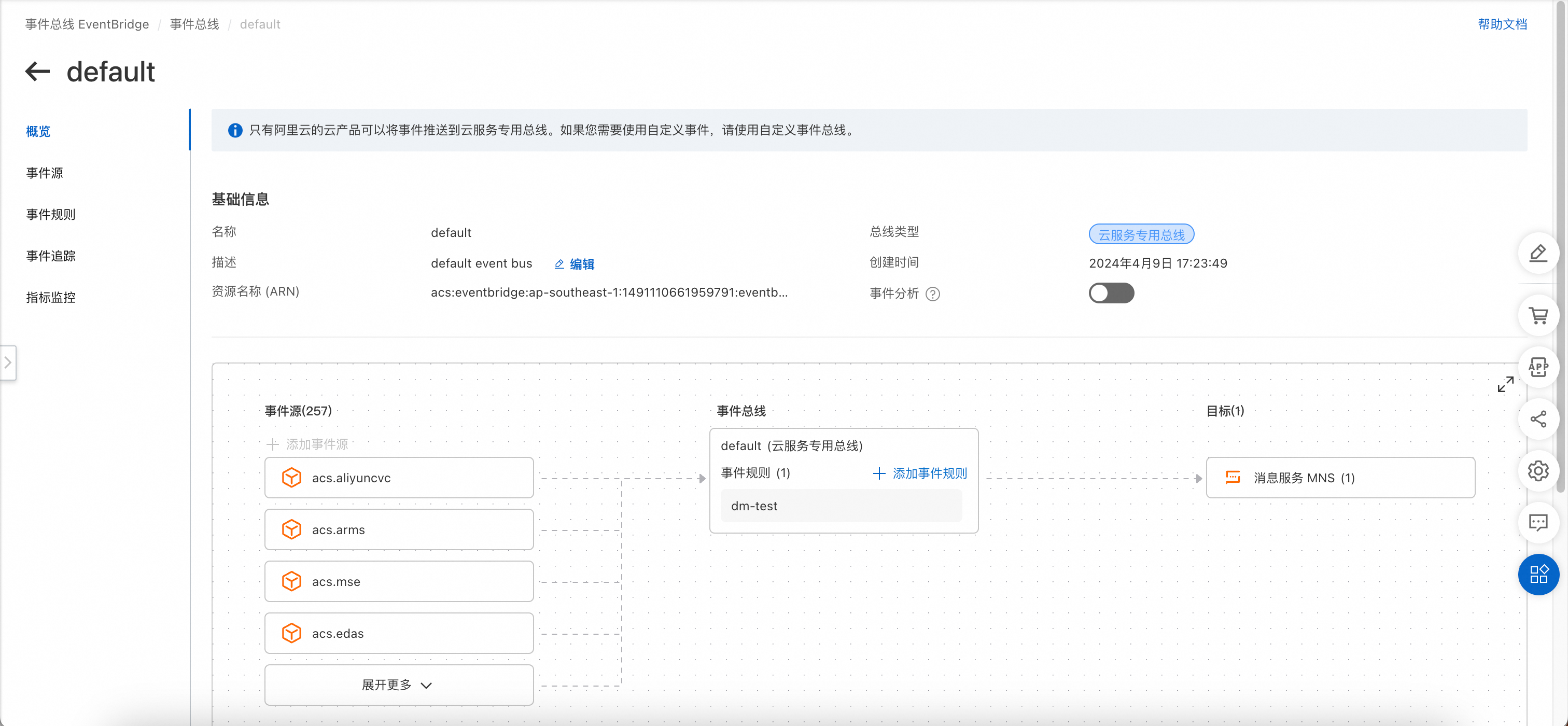
Task: Click the default breadcrumb text
Action: tap(260, 24)
